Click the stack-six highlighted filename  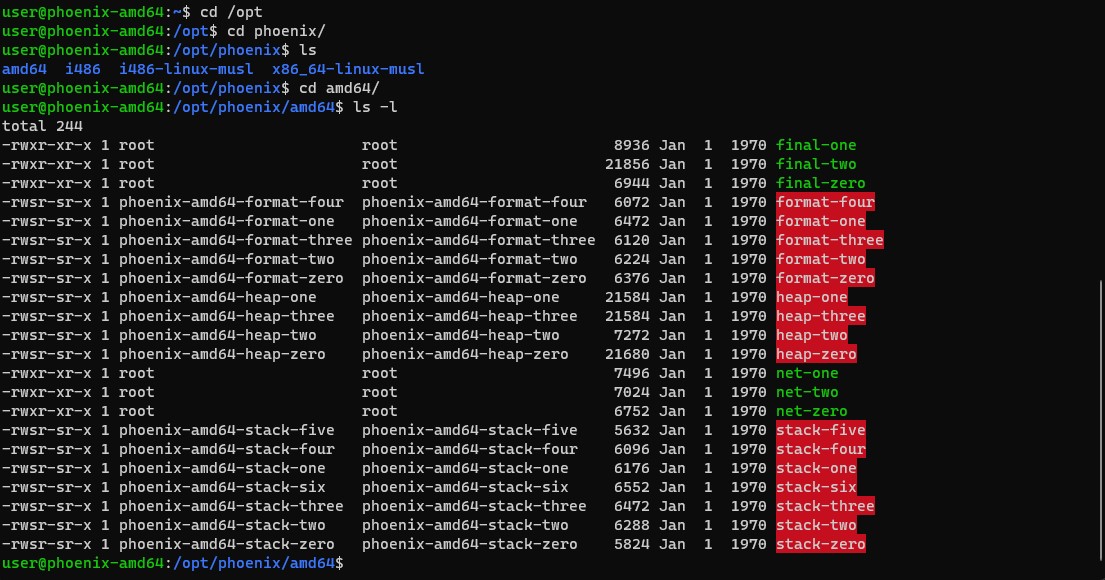click(816, 488)
